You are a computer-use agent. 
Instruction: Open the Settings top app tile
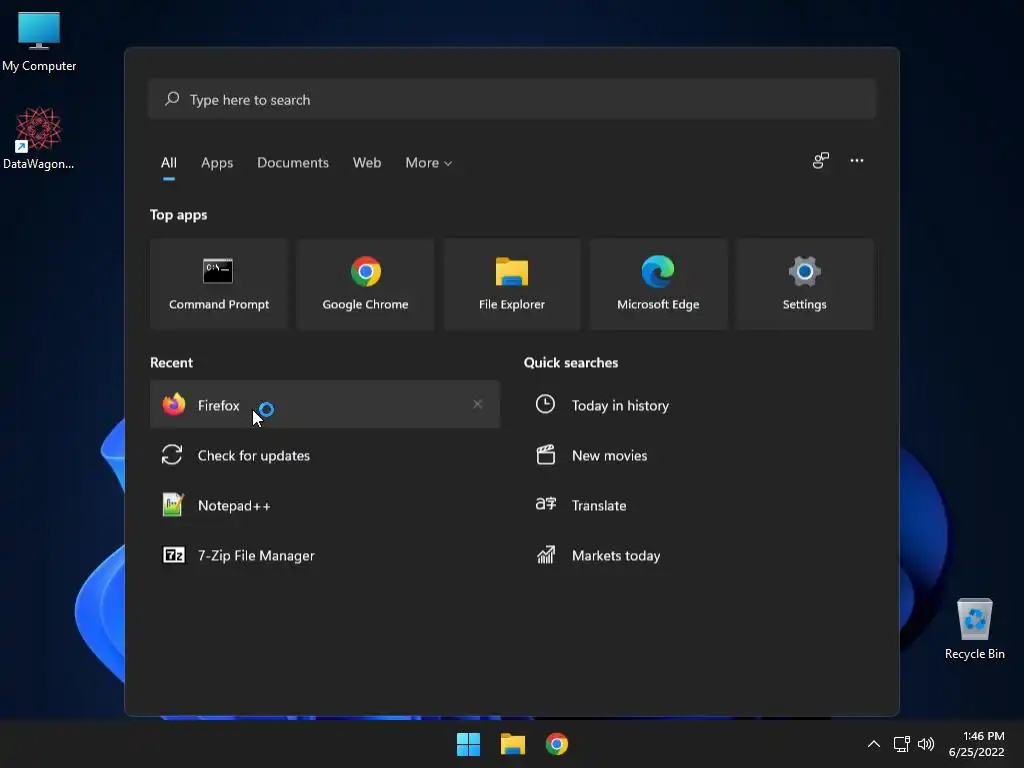click(x=805, y=284)
